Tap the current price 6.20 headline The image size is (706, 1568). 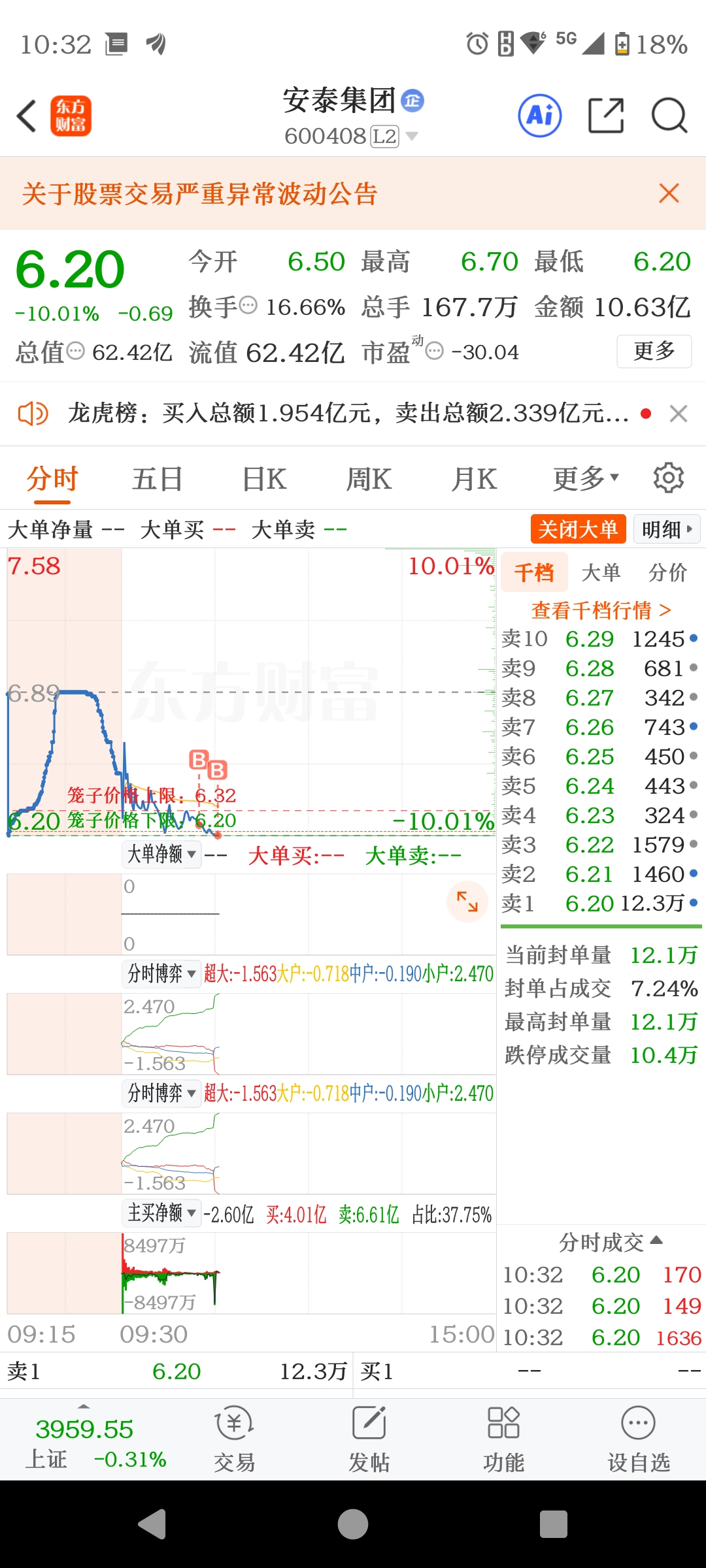[x=70, y=269]
